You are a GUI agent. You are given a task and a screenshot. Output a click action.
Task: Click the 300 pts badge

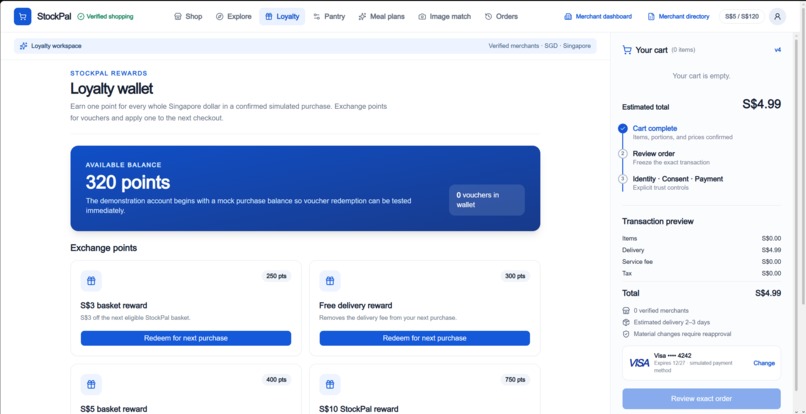coord(515,276)
